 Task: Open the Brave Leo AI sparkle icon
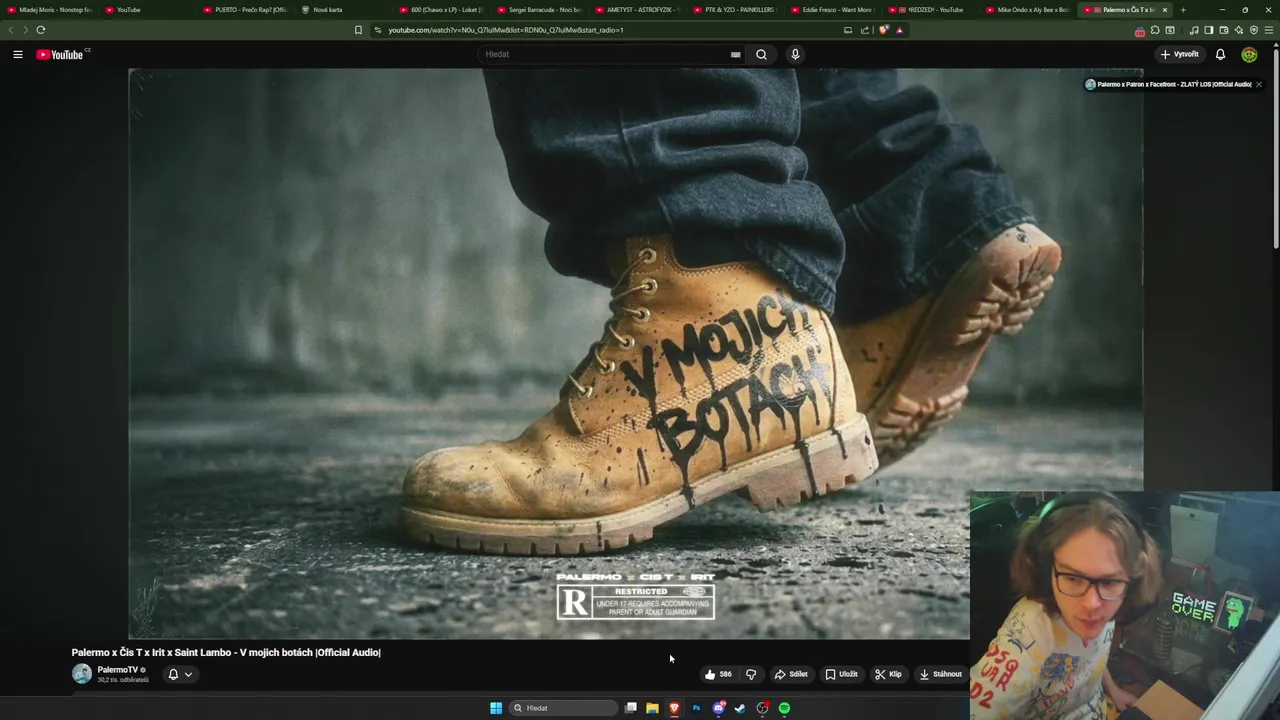tap(1238, 30)
